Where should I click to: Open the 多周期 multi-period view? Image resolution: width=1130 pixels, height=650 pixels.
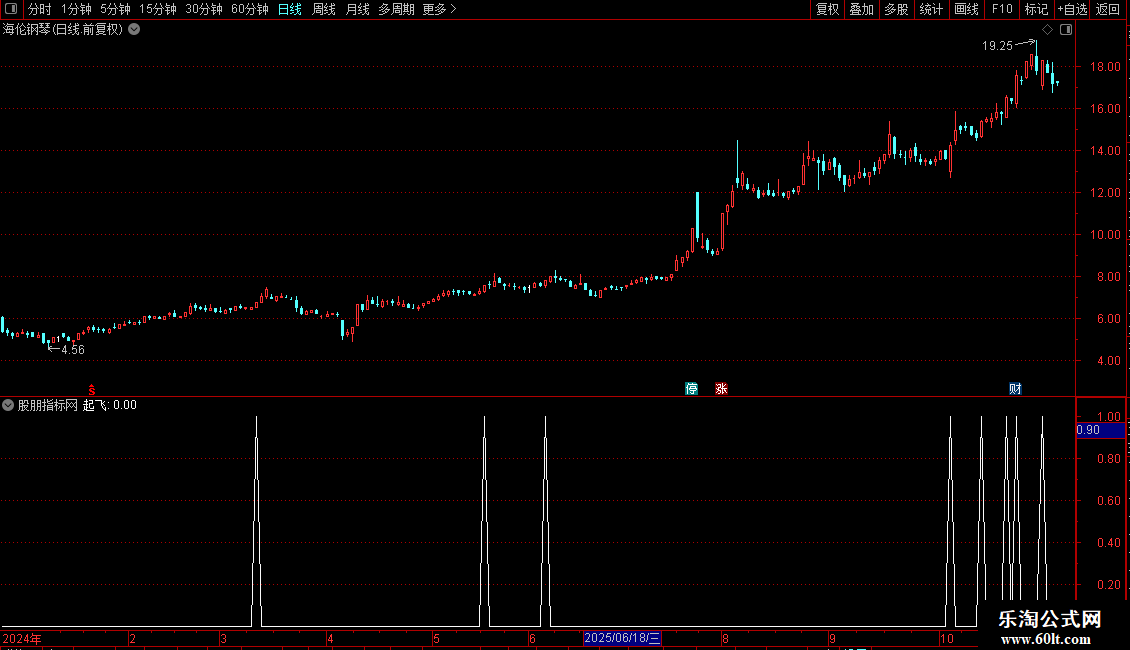coord(396,9)
